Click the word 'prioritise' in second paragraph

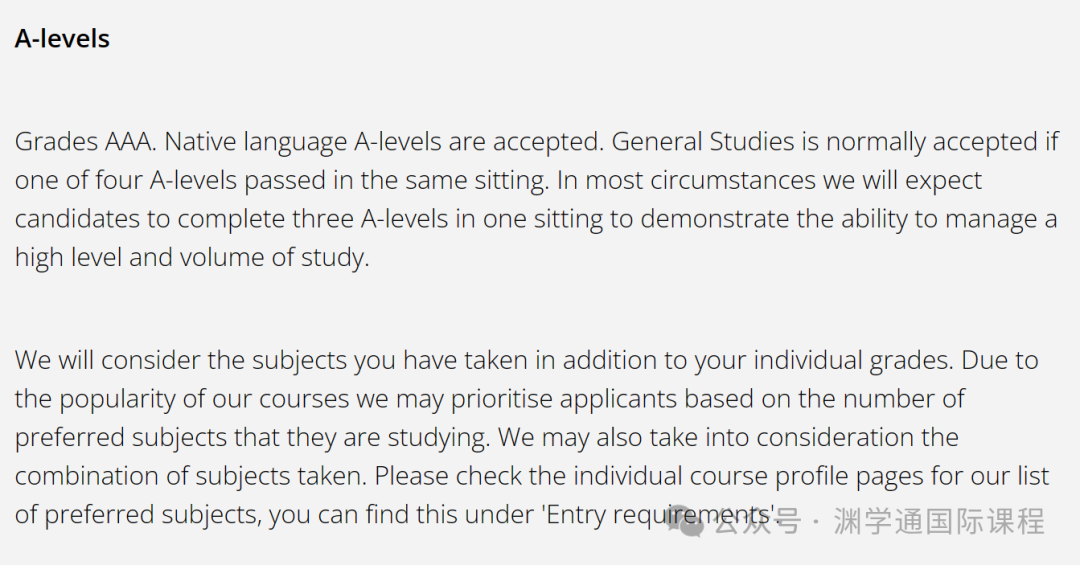point(502,399)
